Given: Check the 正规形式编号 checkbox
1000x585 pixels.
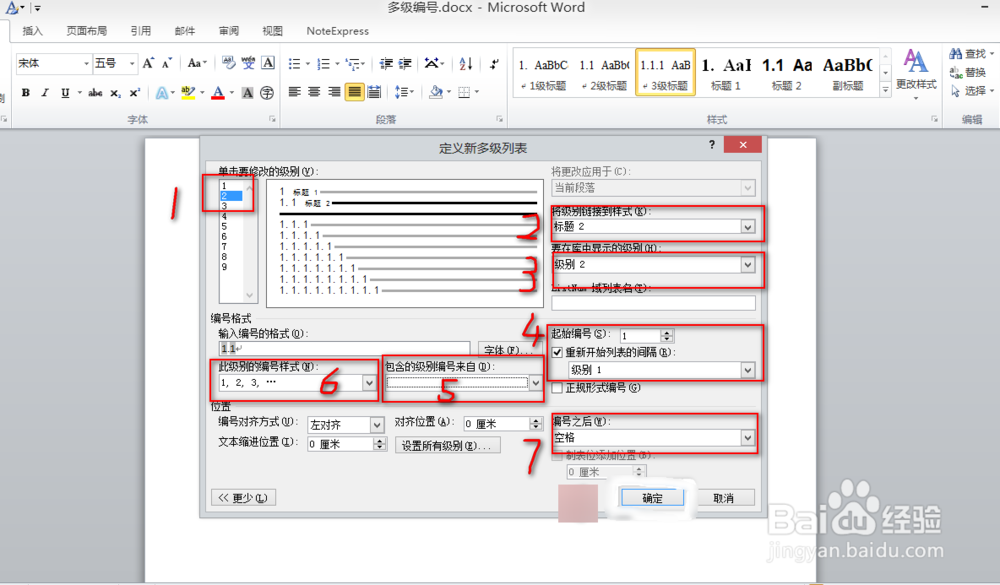Looking at the screenshot, I should (557, 388).
